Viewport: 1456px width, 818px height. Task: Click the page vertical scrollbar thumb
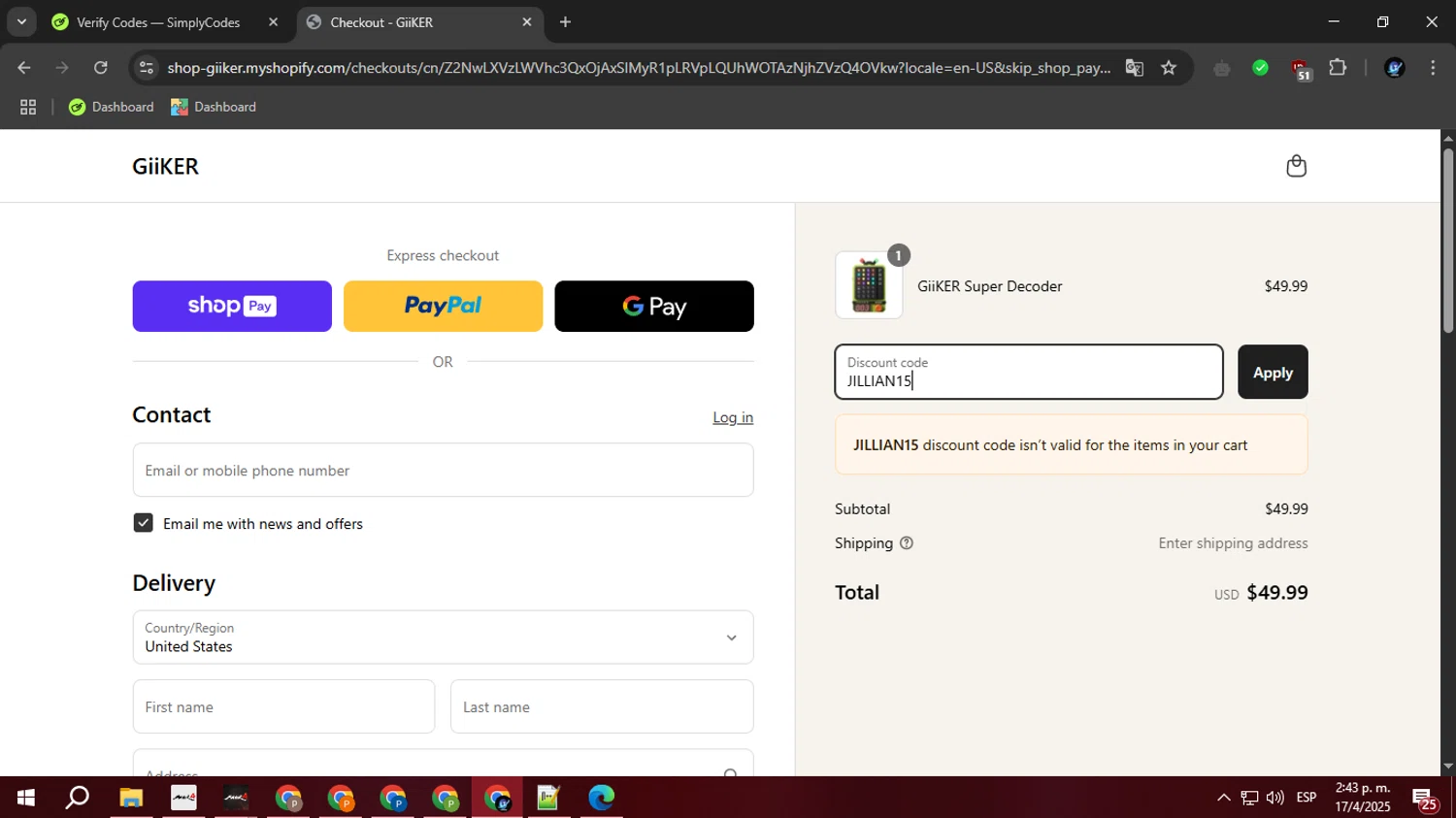(x=1447, y=240)
